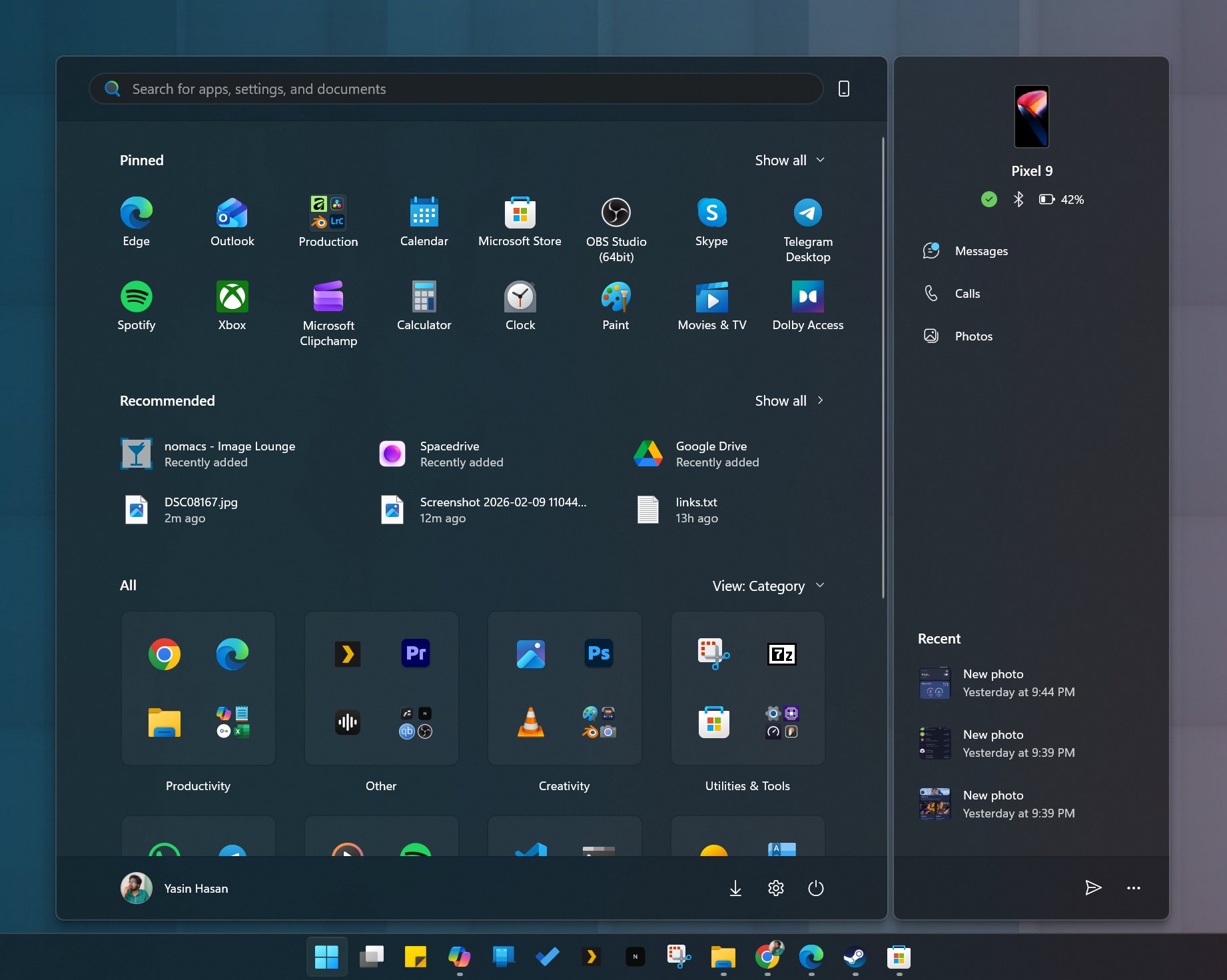
Task: Open Microsoft Store in Utilities & Tools
Action: point(713,722)
